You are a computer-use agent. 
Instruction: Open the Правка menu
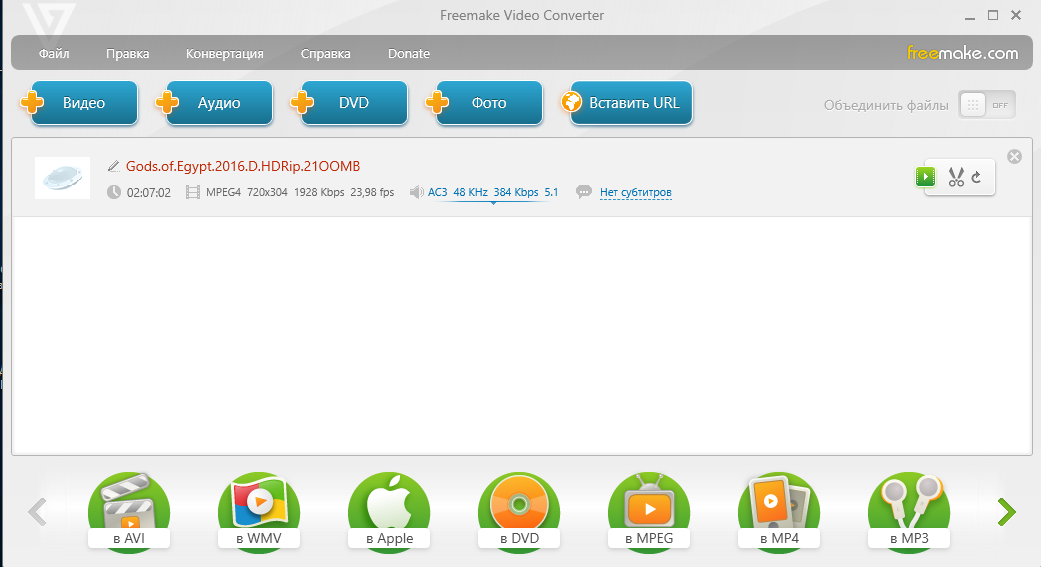pyautogui.click(x=127, y=54)
